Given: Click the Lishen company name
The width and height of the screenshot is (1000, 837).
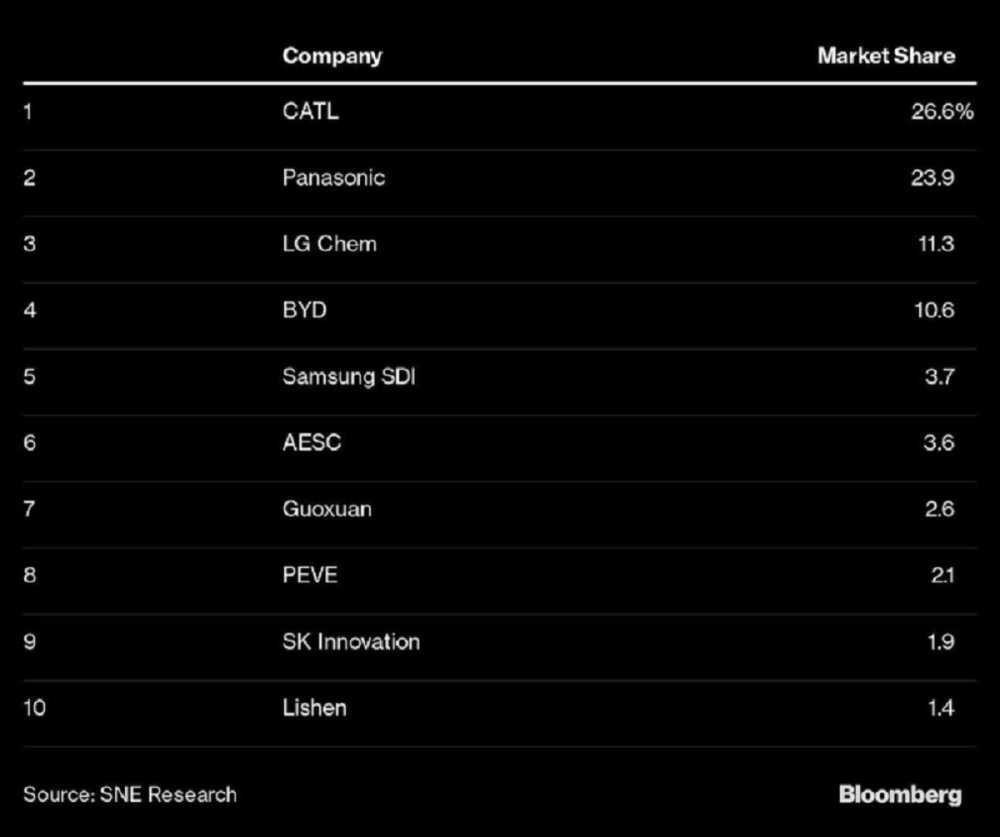Looking at the screenshot, I should coord(315,708).
